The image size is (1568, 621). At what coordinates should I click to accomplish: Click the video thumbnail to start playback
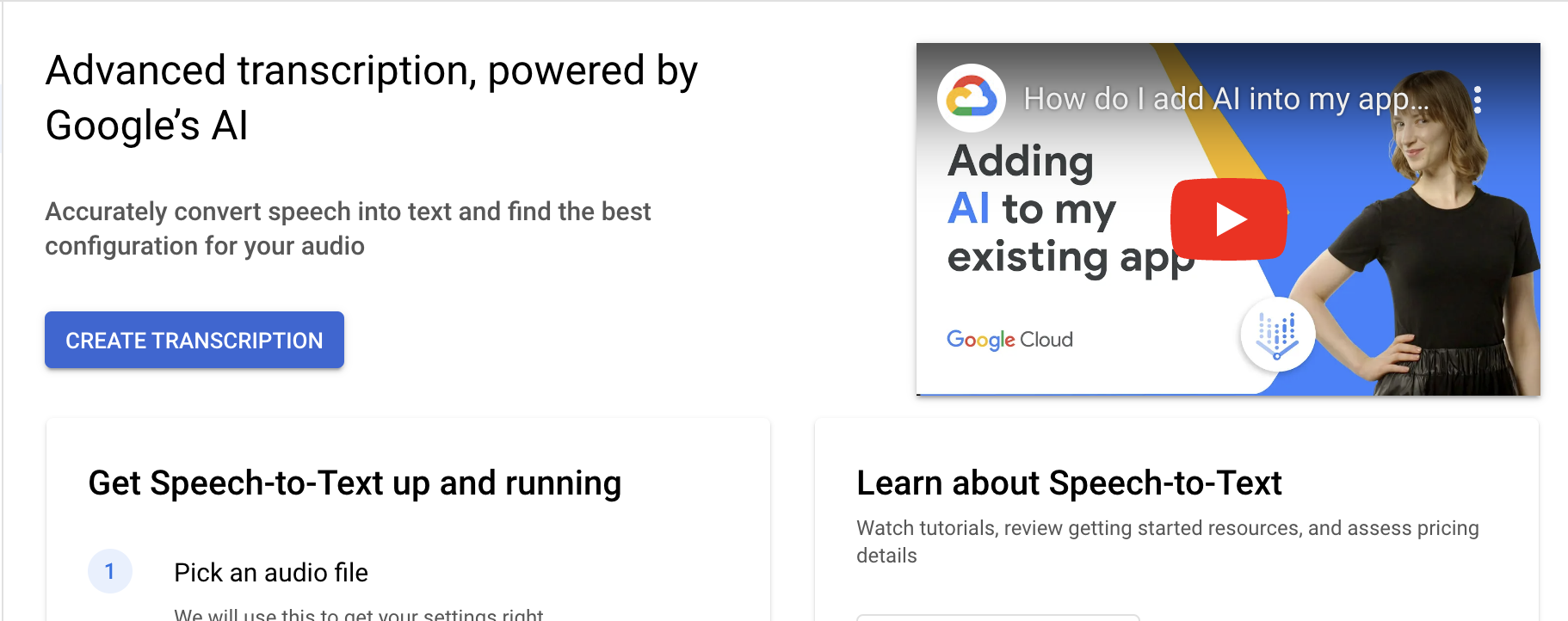coord(1228,219)
